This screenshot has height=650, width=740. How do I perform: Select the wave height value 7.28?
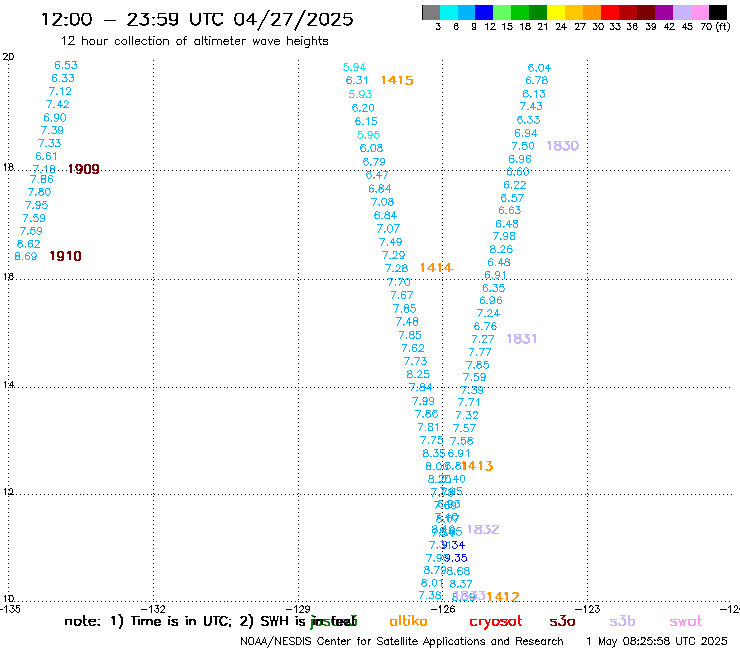point(396,268)
